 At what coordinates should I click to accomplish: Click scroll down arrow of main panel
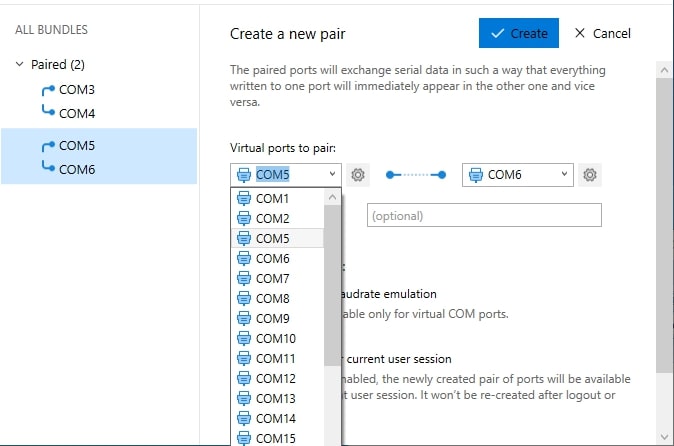point(665,437)
